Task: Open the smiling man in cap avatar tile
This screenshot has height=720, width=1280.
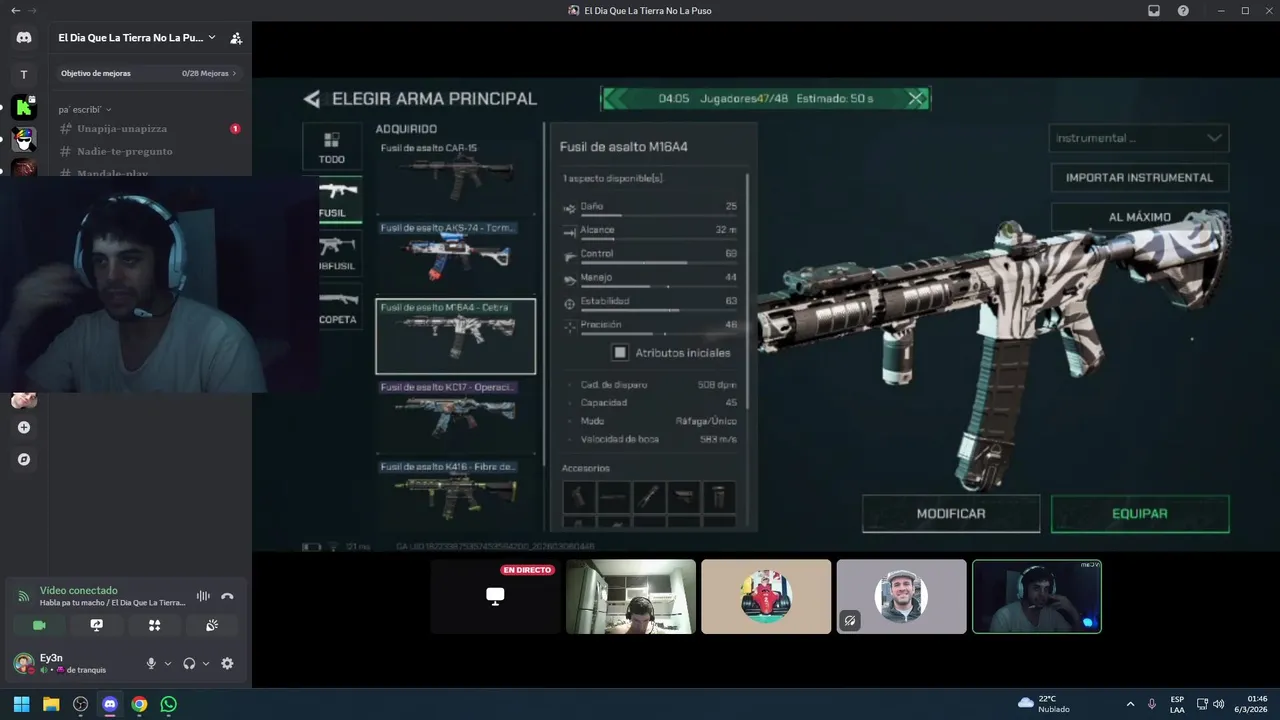Action: click(901, 596)
